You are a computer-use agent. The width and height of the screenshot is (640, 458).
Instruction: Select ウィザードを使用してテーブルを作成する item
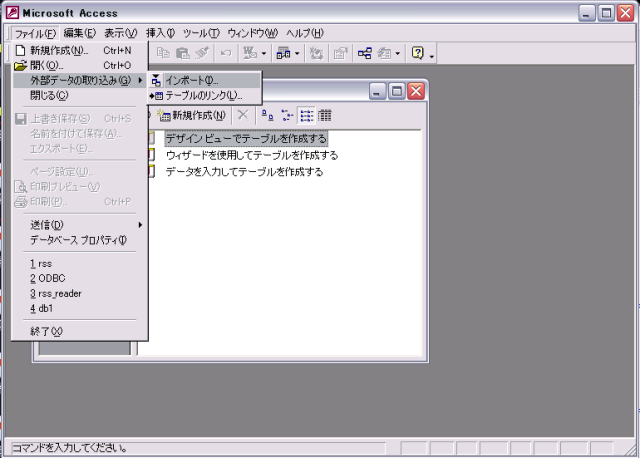tap(252, 155)
